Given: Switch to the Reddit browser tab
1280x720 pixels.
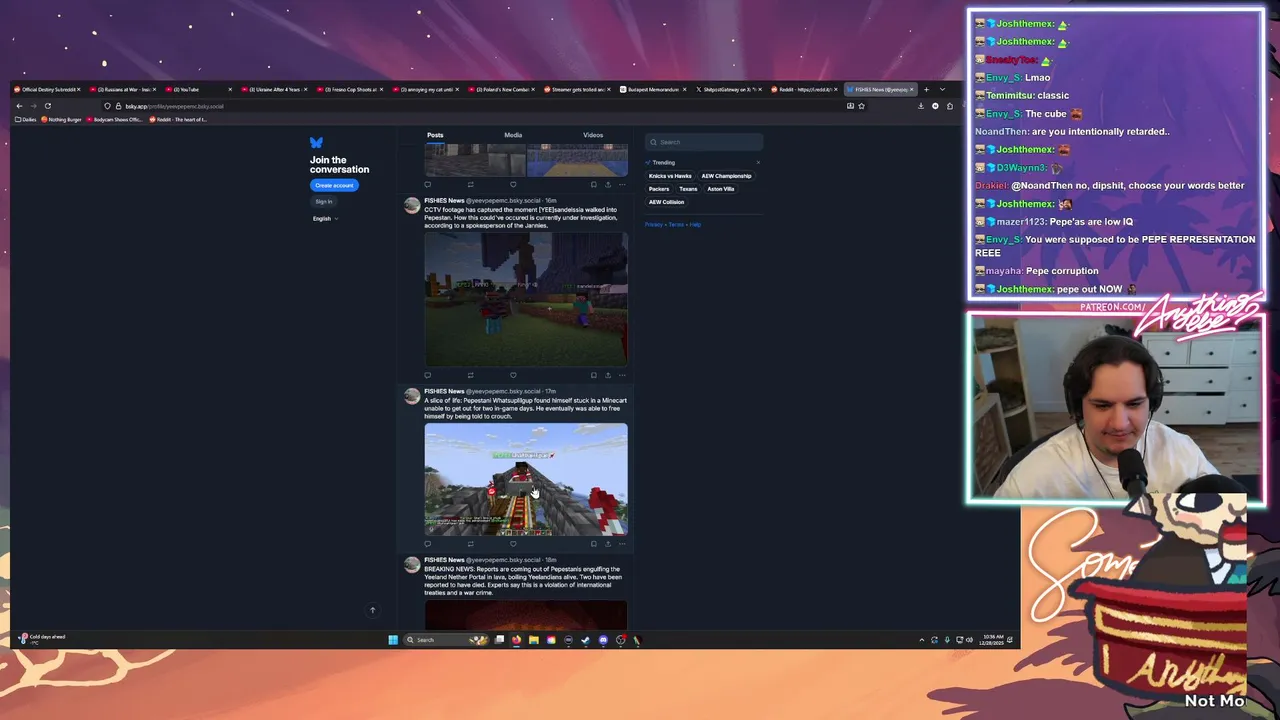Looking at the screenshot, I should (804, 90).
